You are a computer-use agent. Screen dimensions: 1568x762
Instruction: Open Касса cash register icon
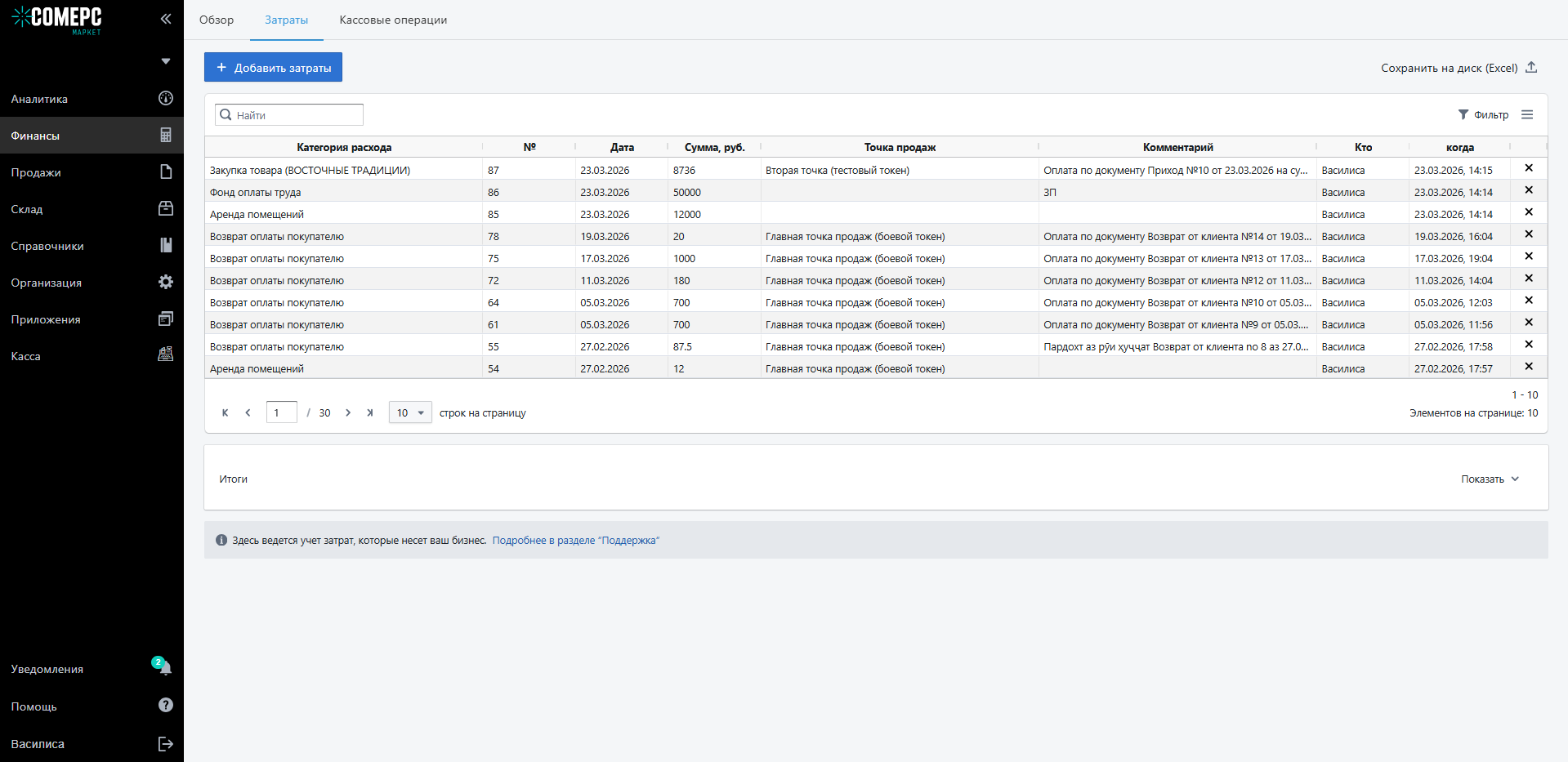point(166,354)
